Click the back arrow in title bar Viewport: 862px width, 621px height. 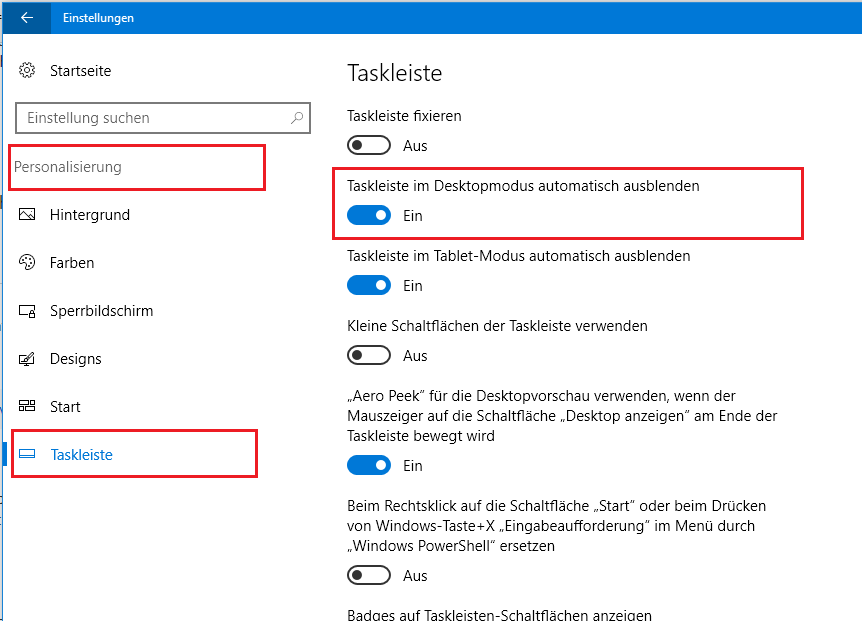click(x=26, y=18)
